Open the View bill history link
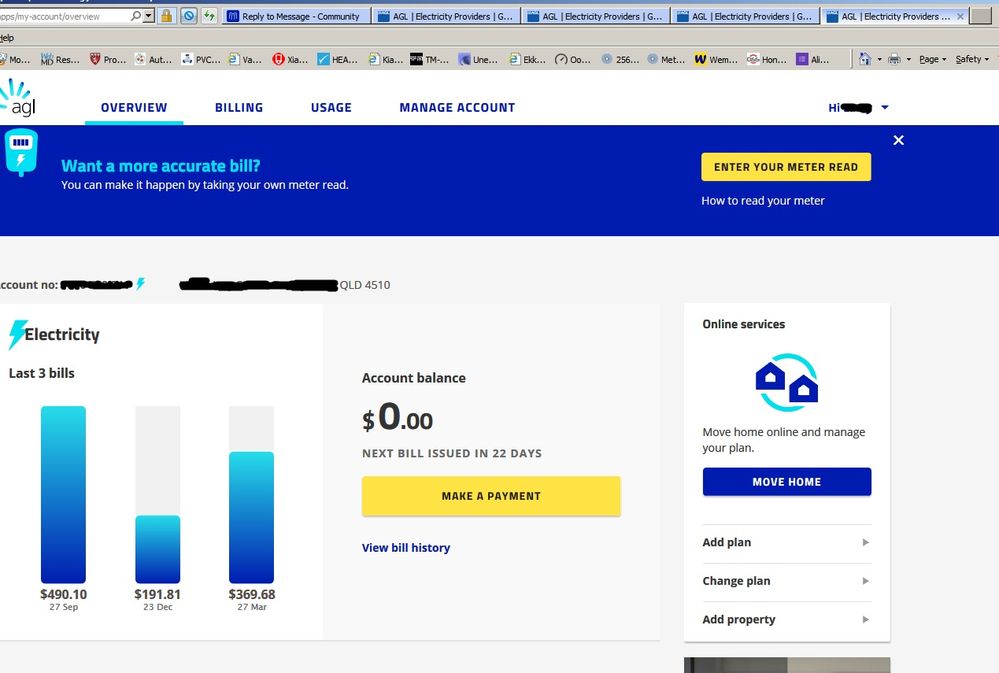 point(406,548)
